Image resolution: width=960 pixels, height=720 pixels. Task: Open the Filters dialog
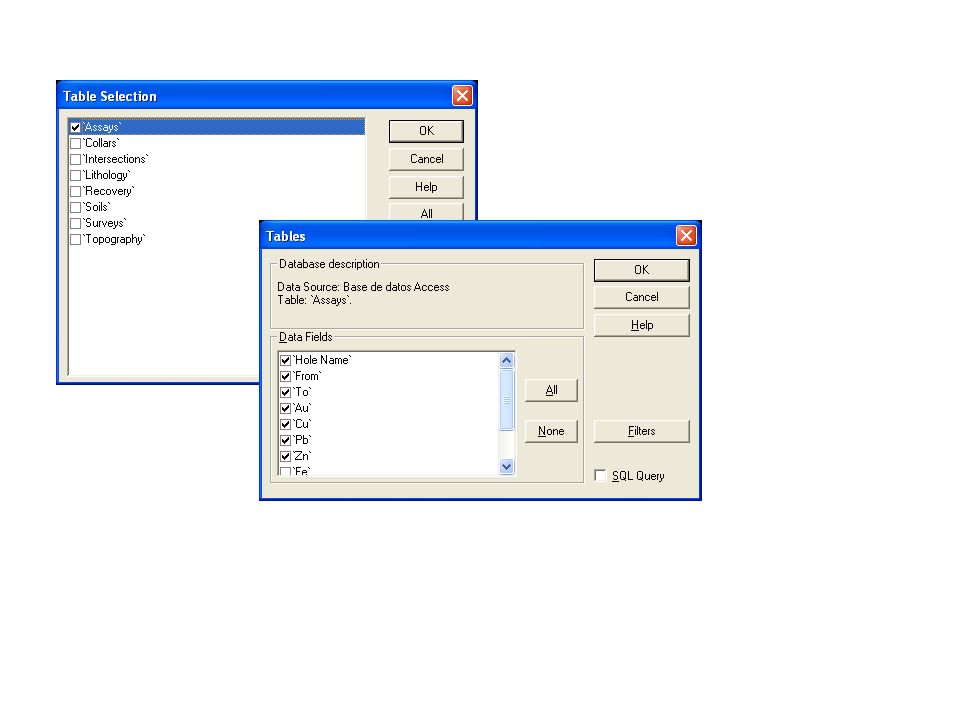642,432
